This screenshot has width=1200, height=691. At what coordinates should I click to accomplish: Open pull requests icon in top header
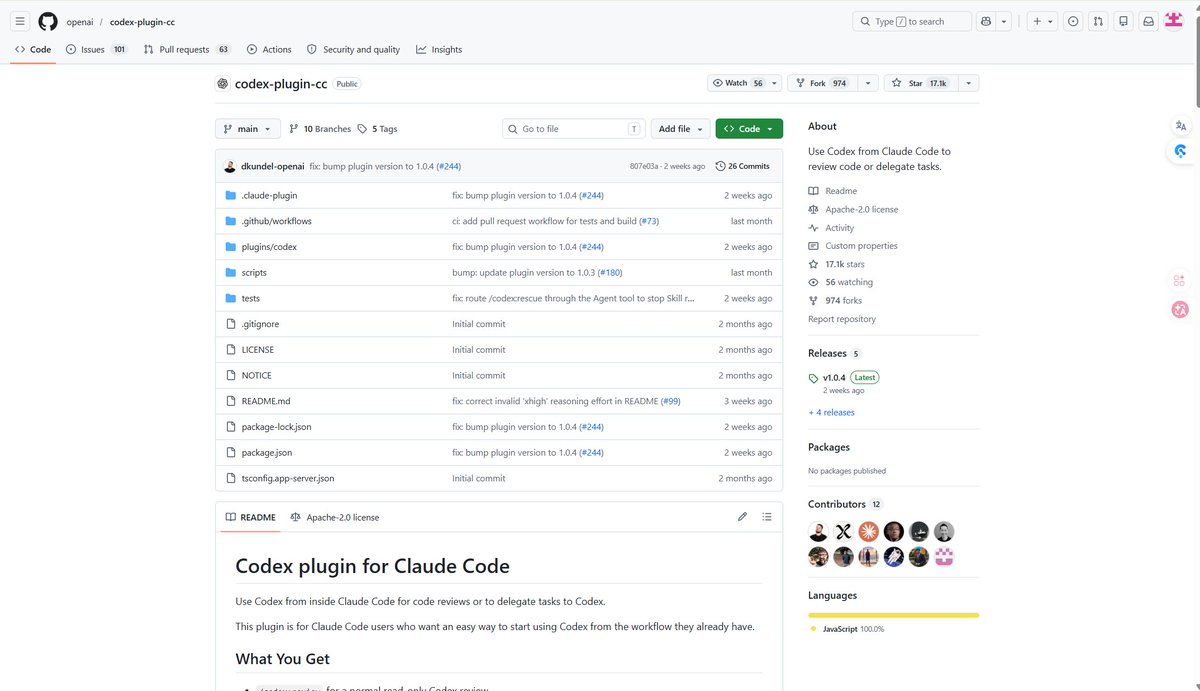point(1098,21)
